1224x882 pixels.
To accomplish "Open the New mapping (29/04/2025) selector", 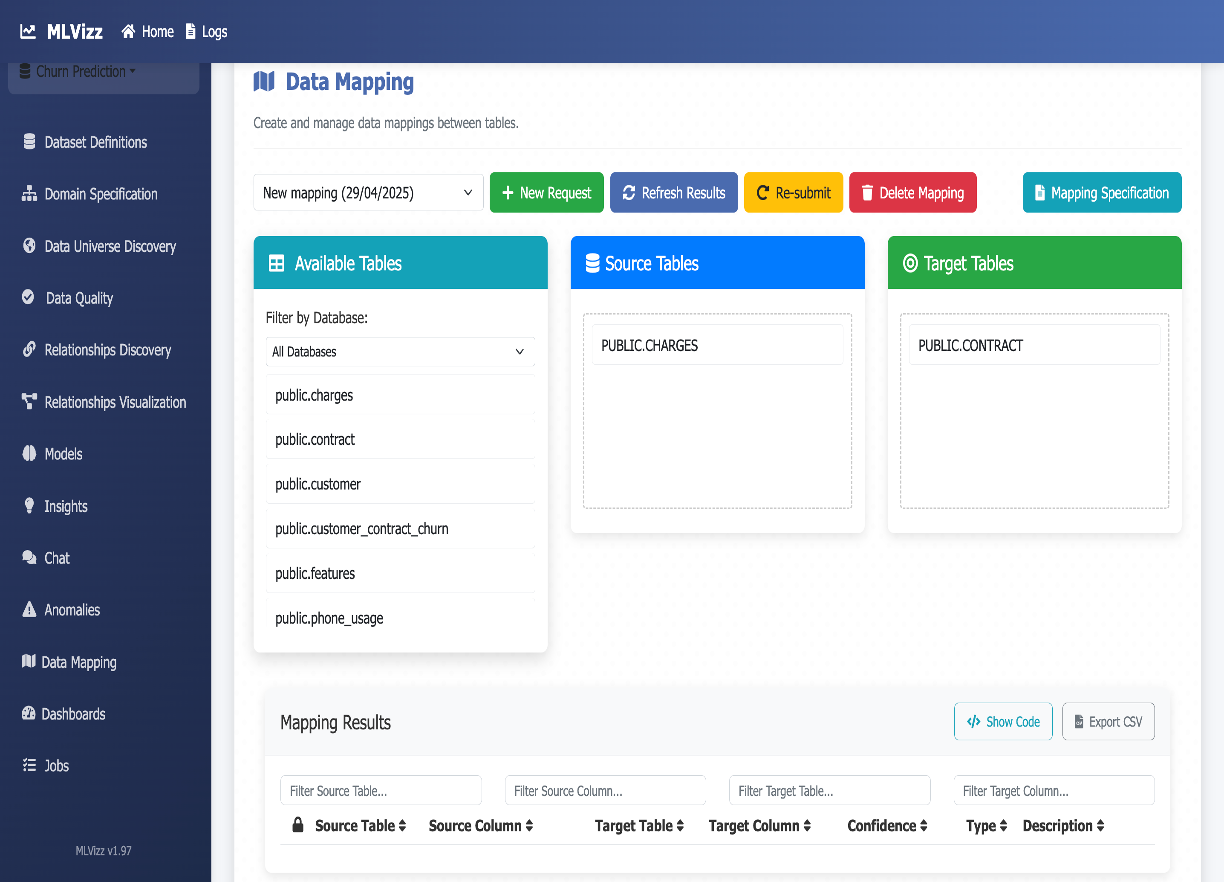I will tap(369, 193).
